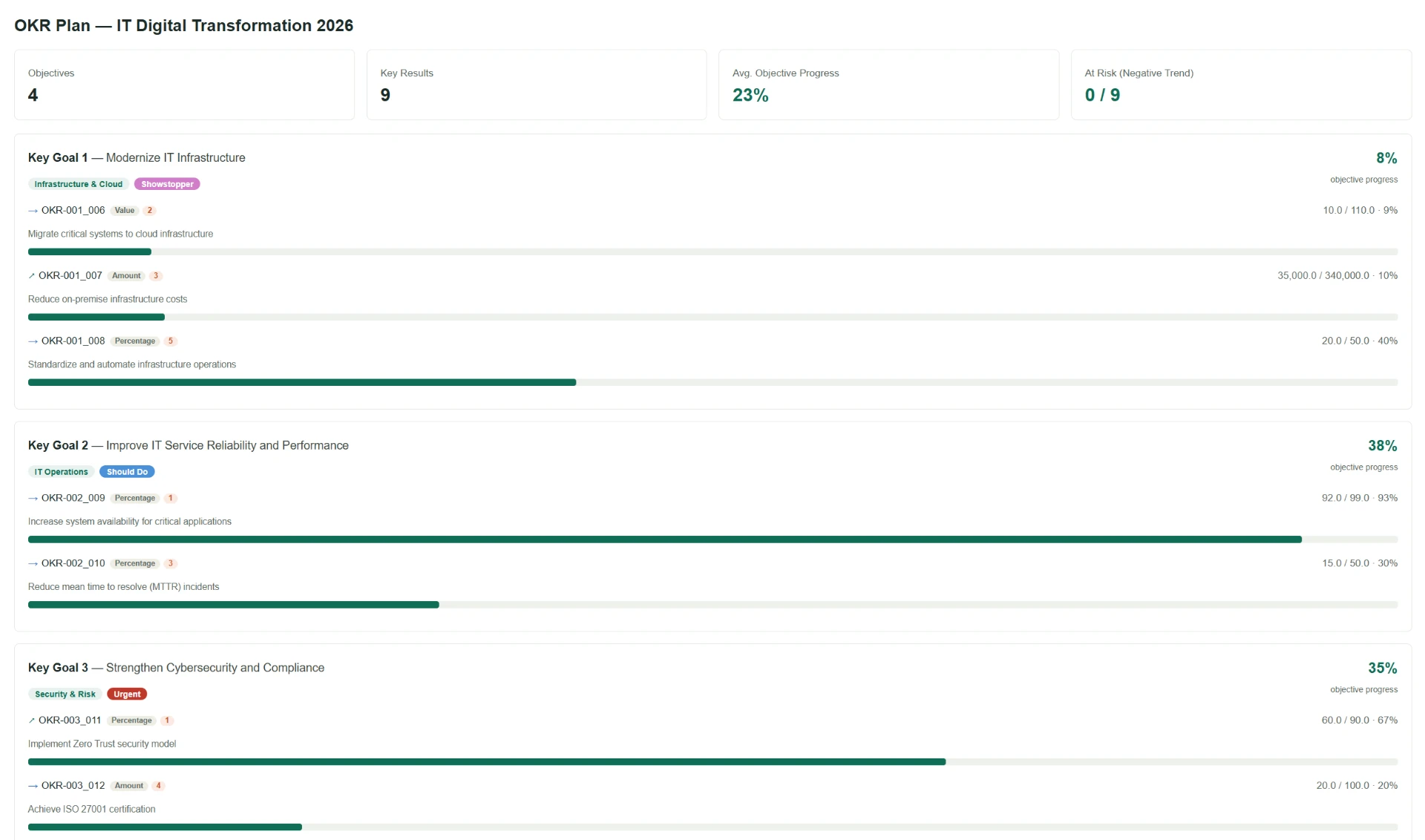Click the OKR-002_009 identifier

tap(73, 499)
